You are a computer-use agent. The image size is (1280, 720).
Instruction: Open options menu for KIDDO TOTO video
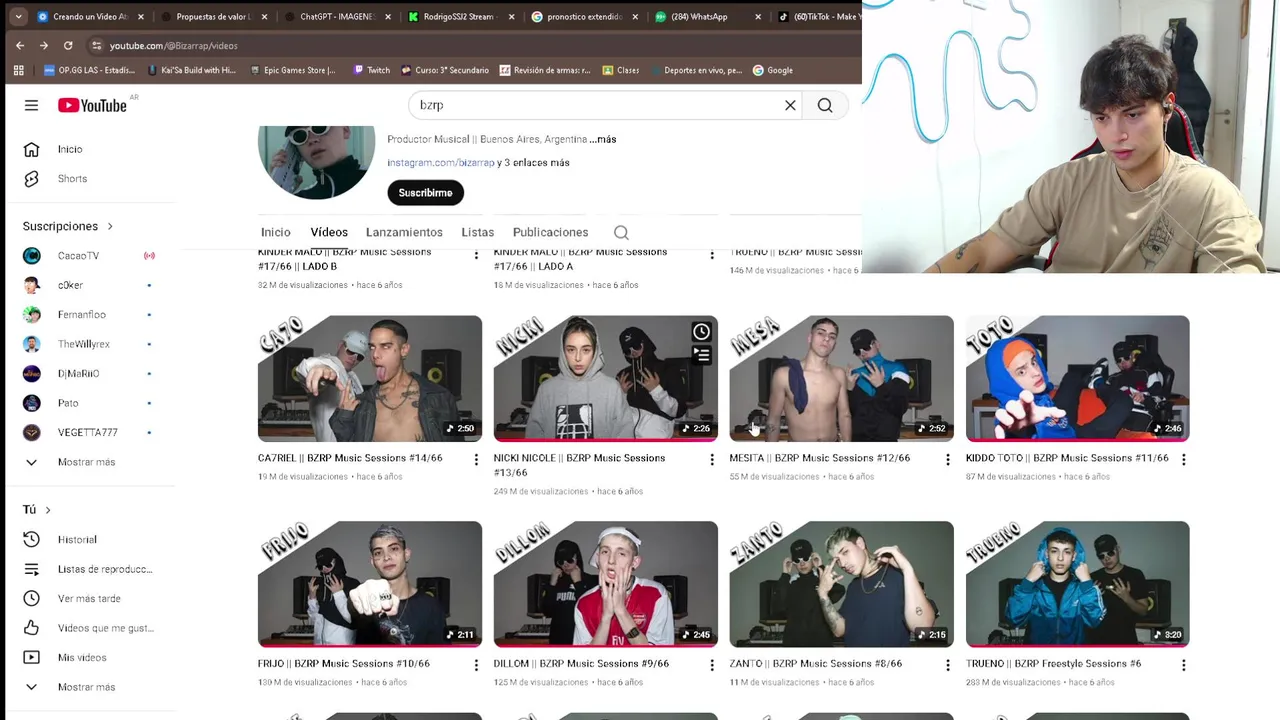1184,460
